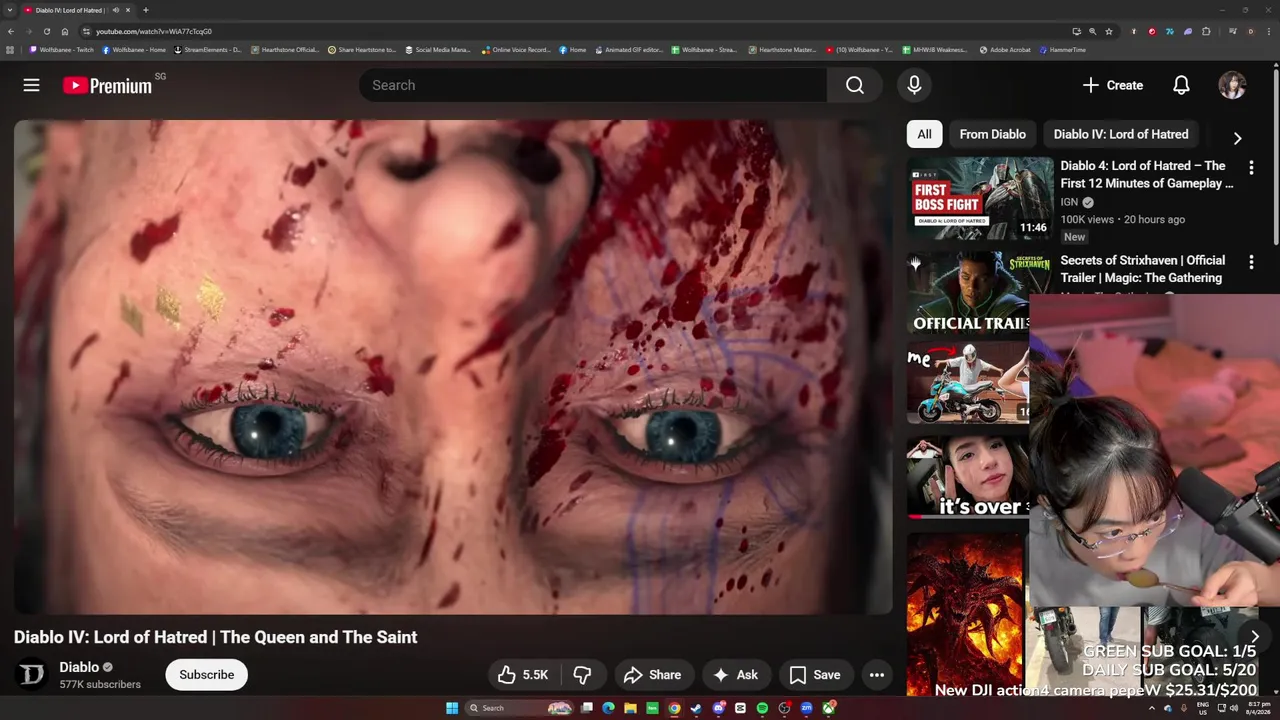Subscribe to the Diablo channel
1280x720 pixels.
pos(207,675)
